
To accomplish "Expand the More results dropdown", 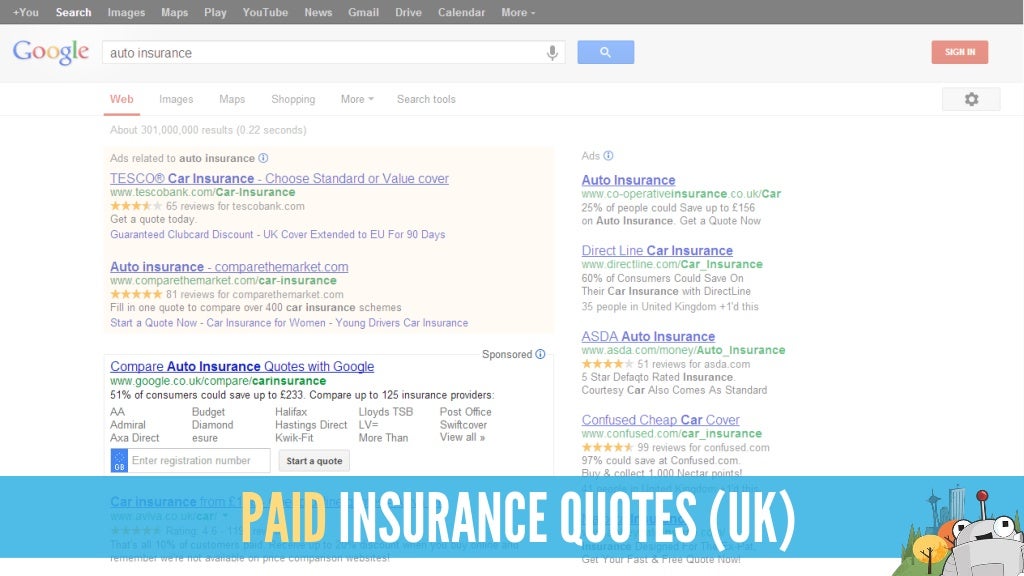I will (x=357, y=99).
